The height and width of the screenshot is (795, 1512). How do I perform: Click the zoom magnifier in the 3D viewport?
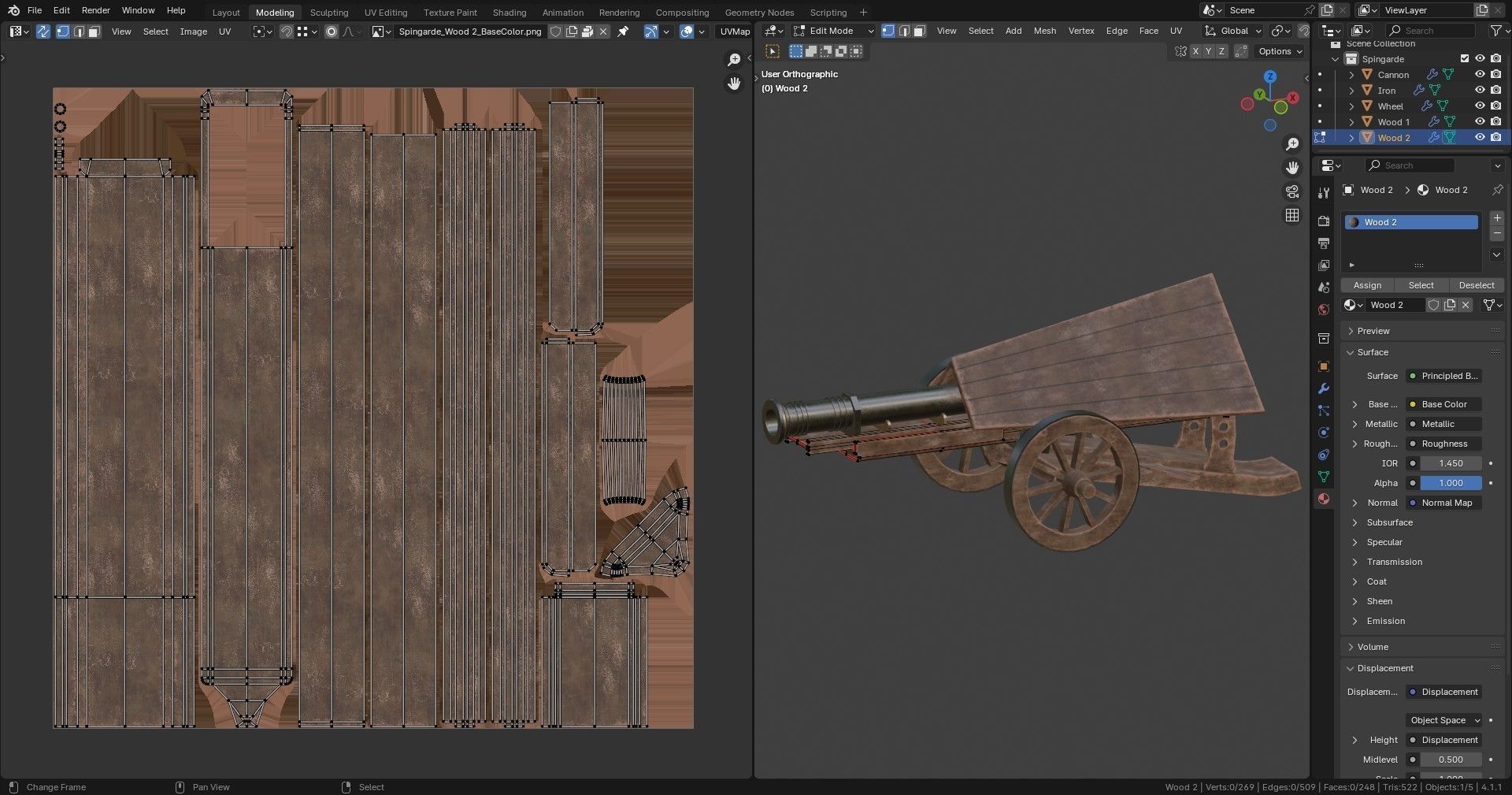[1292, 144]
